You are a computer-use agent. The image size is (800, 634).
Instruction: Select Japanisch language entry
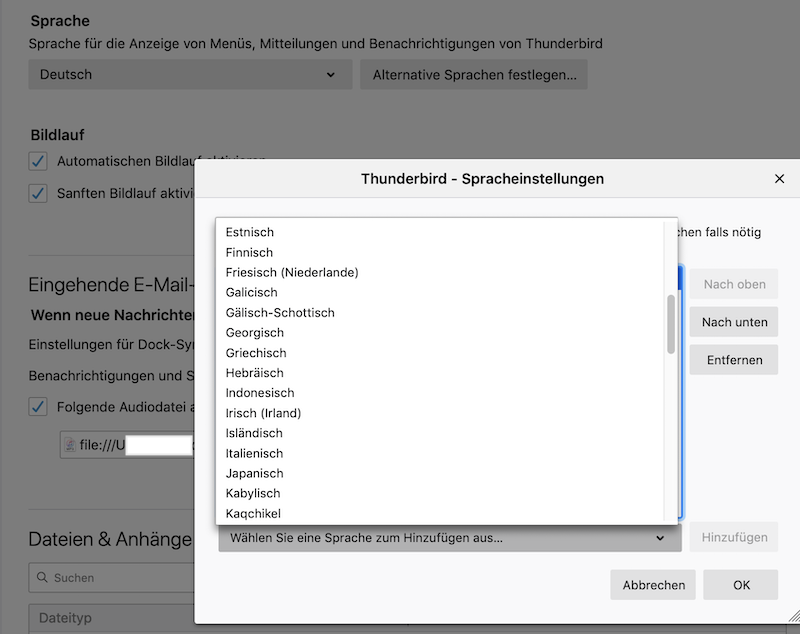(x=440, y=473)
